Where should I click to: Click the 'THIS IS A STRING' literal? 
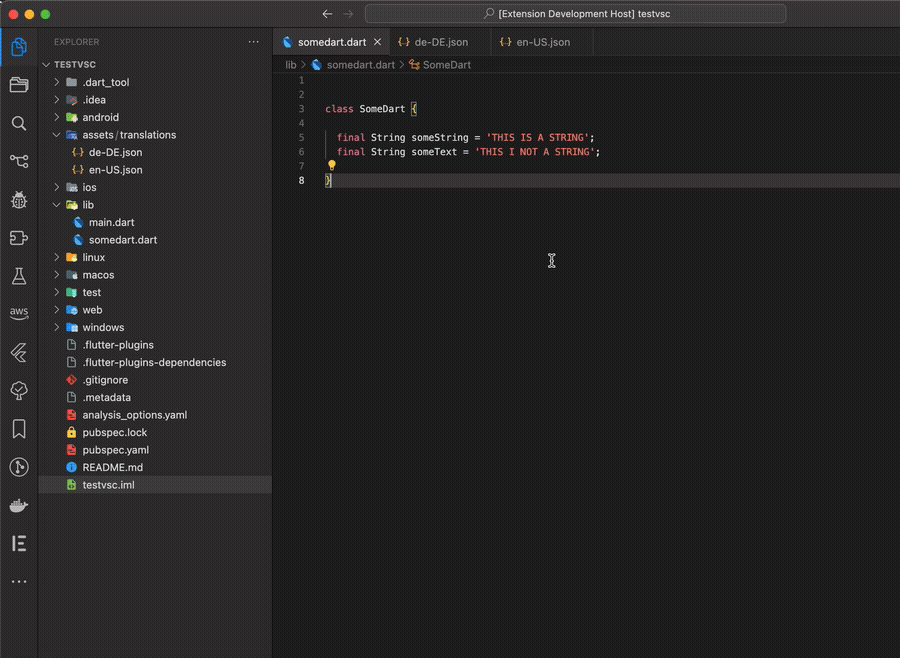537,138
